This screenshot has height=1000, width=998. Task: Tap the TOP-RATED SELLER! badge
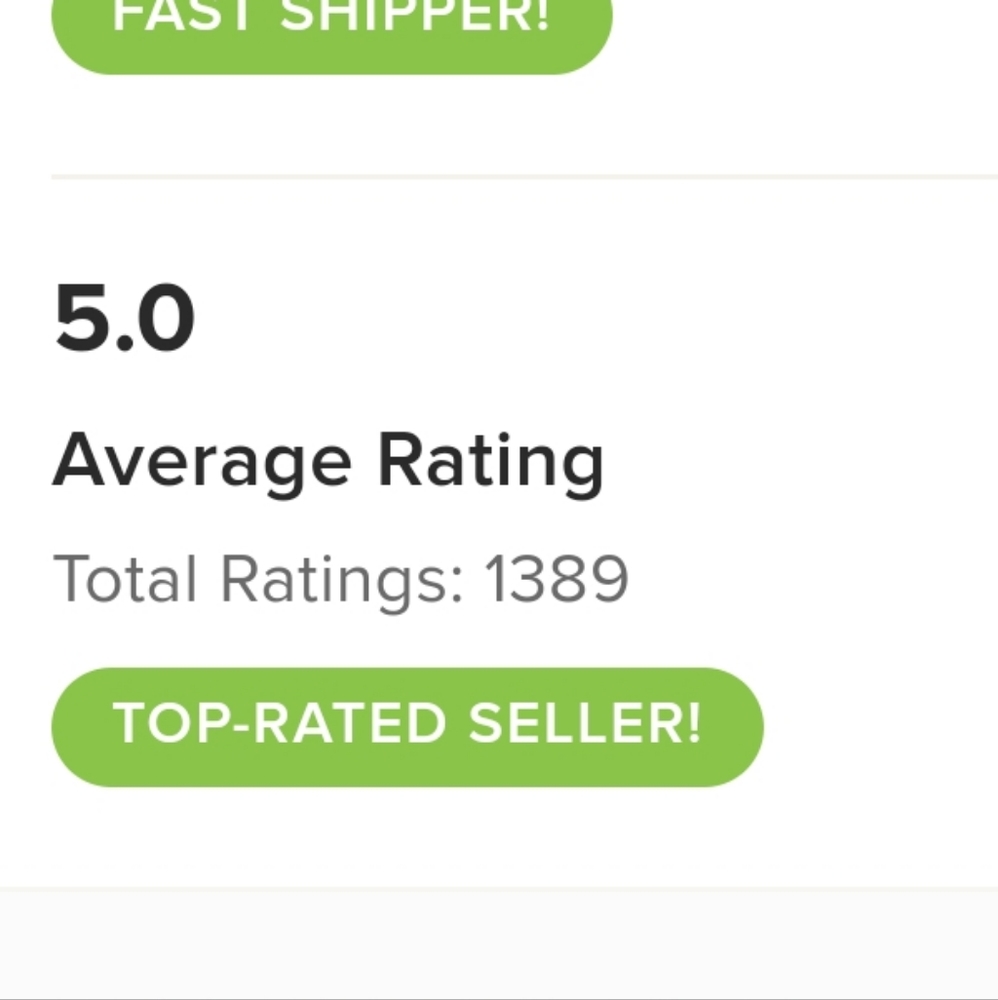407,726
